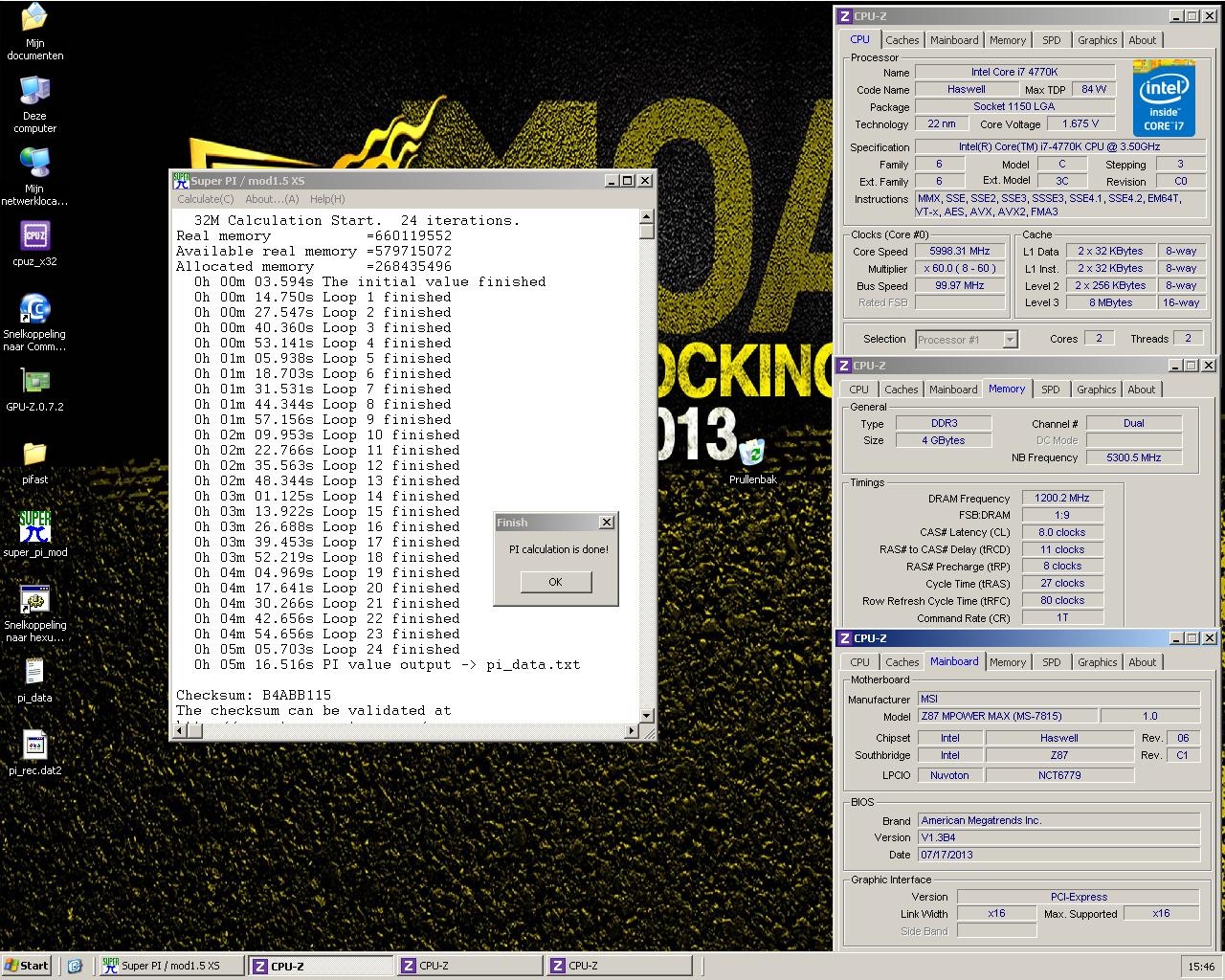Open the Calculate(C) menu in Super PI
The image size is (1225, 980).
coord(205,199)
